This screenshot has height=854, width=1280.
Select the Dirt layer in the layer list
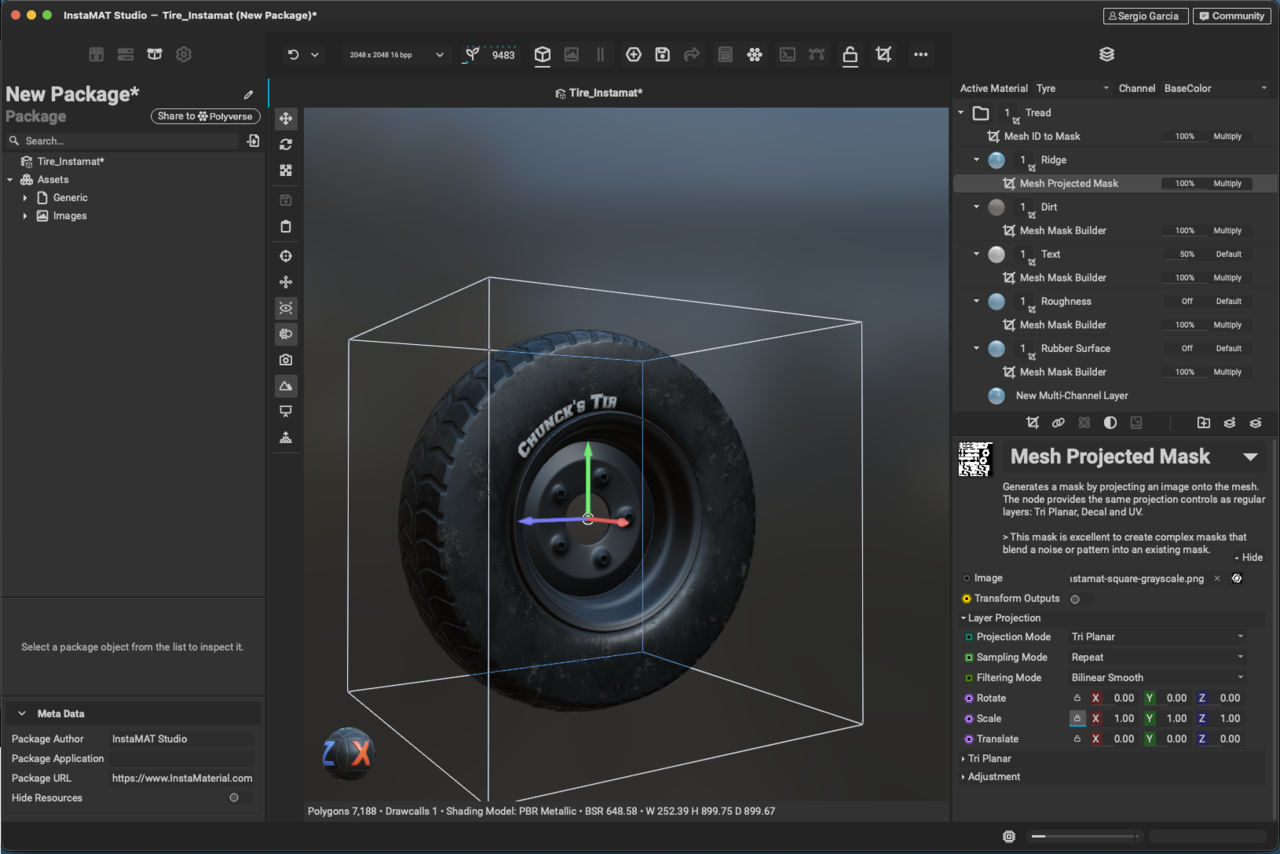coord(1049,207)
